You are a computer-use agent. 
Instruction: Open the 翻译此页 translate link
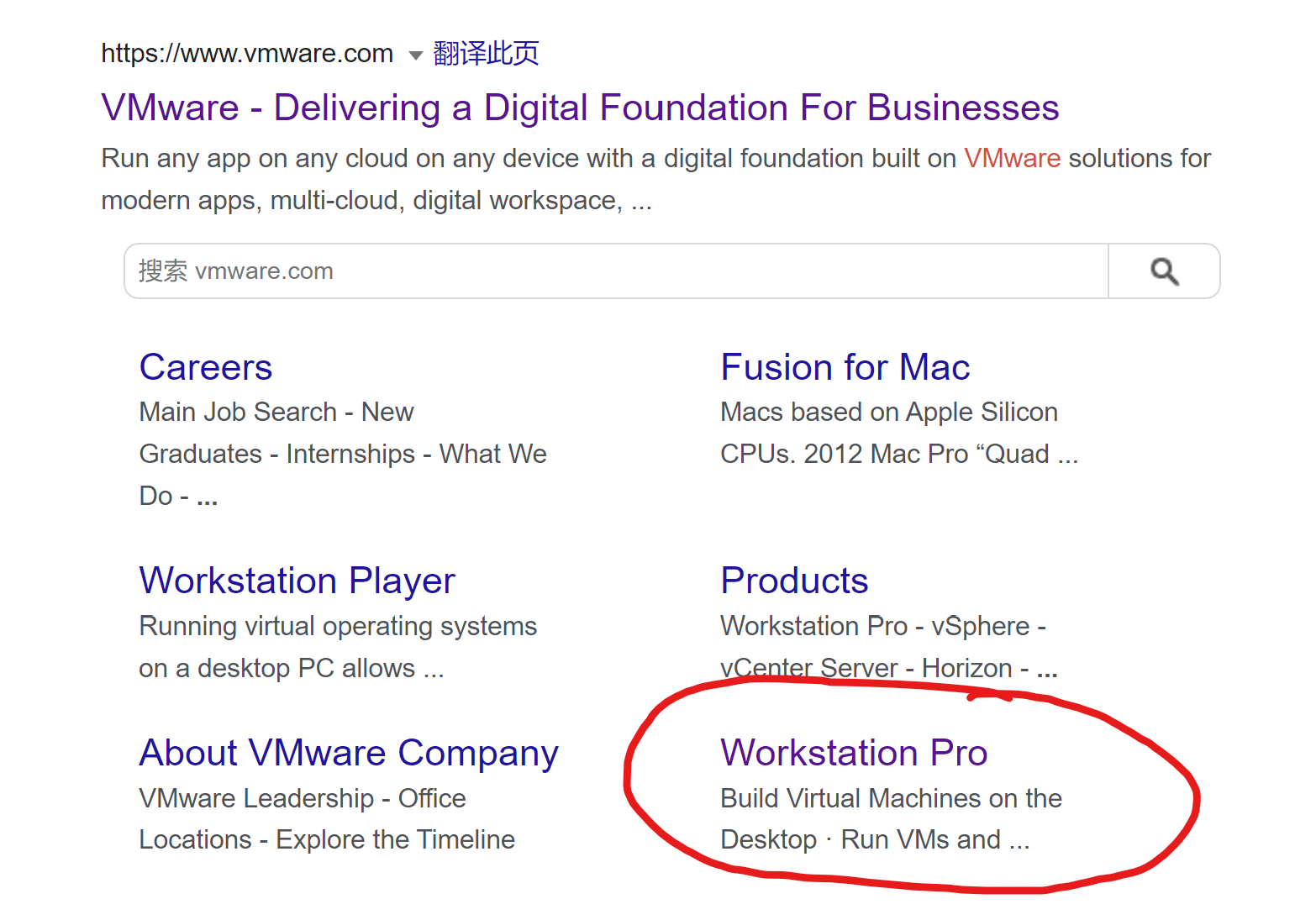[486, 54]
